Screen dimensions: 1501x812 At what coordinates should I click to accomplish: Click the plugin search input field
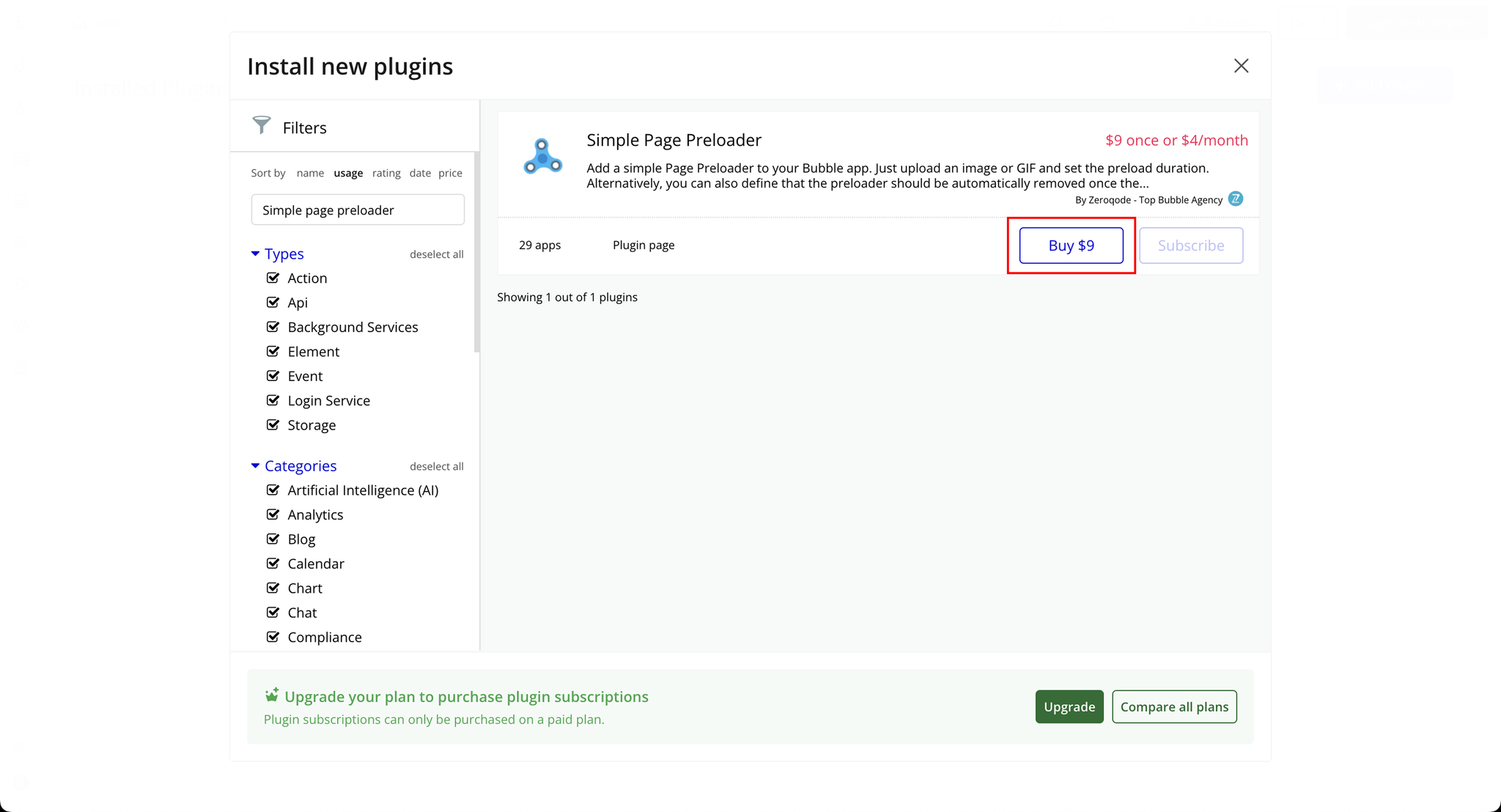coord(358,210)
